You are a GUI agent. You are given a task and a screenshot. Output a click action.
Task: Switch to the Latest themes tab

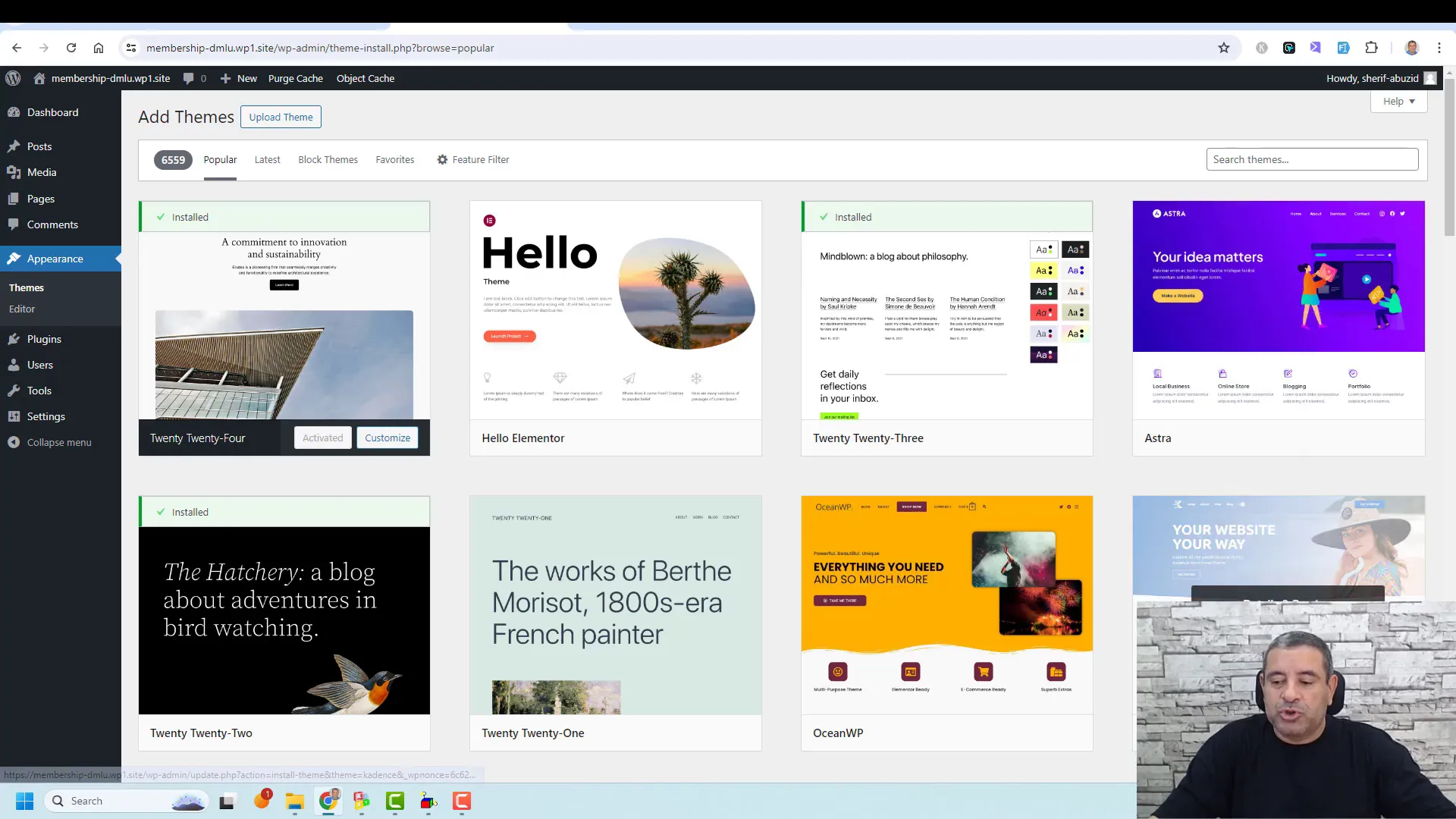click(x=267, y=159)
